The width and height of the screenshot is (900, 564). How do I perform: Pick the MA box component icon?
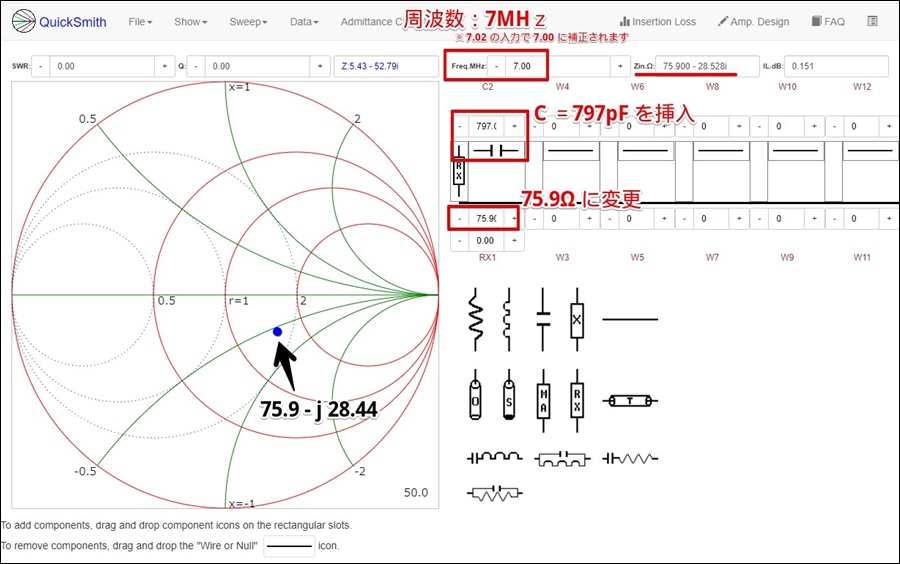pyautogui.click(x=543, y=400)
